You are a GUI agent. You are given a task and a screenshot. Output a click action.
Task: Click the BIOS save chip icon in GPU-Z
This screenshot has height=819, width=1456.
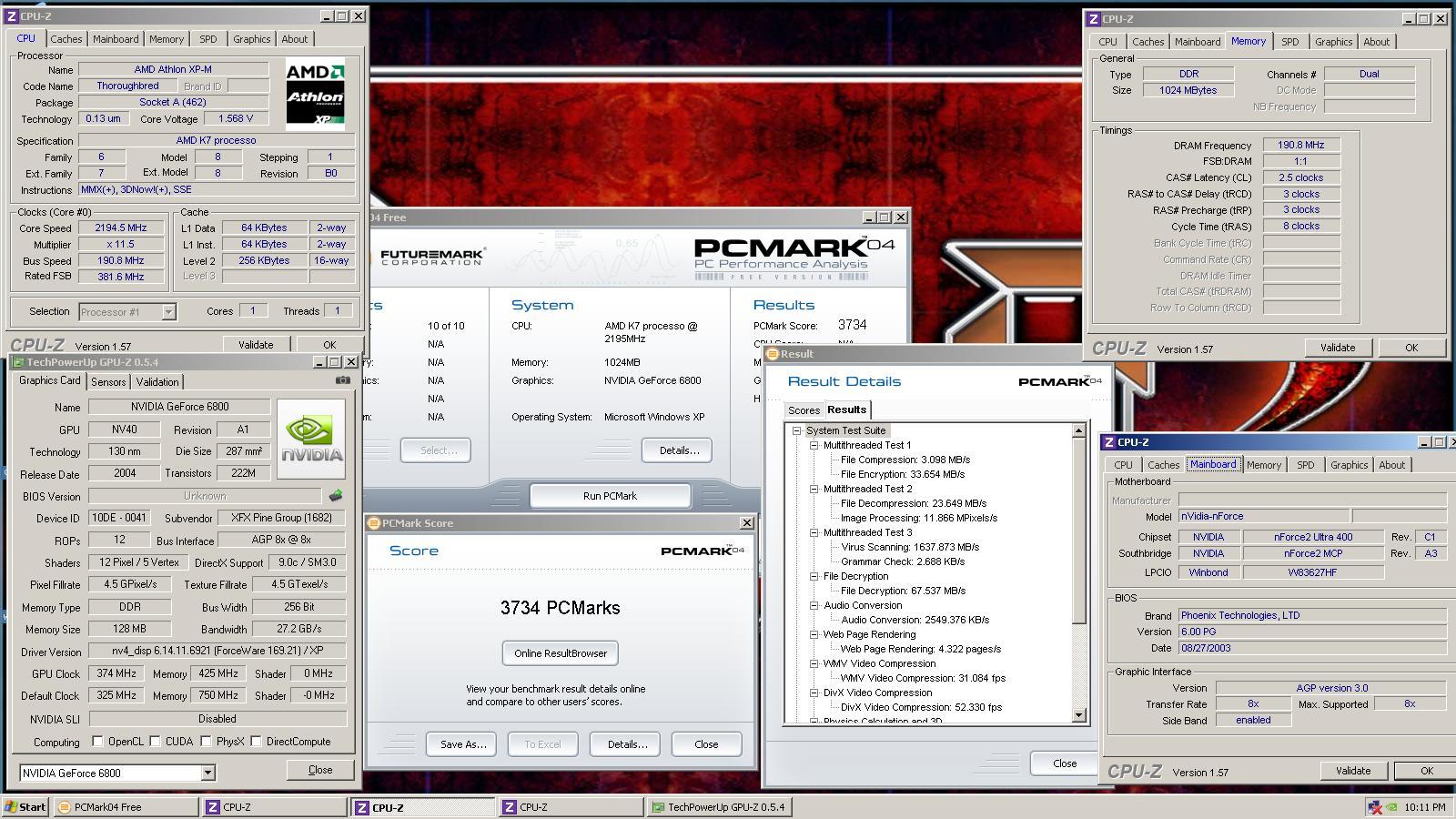pyautogui.click(x=336, y=496)
